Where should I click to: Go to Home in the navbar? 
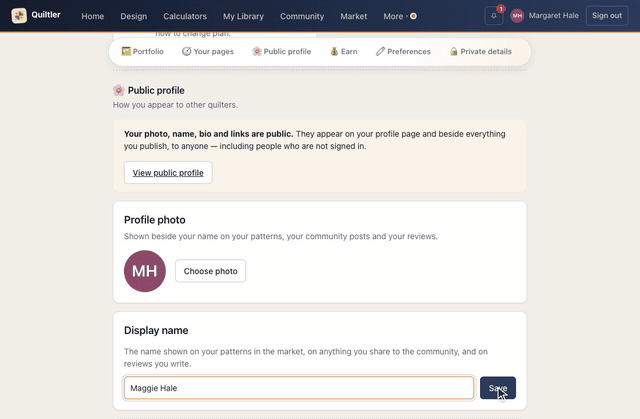pos(93,16)
